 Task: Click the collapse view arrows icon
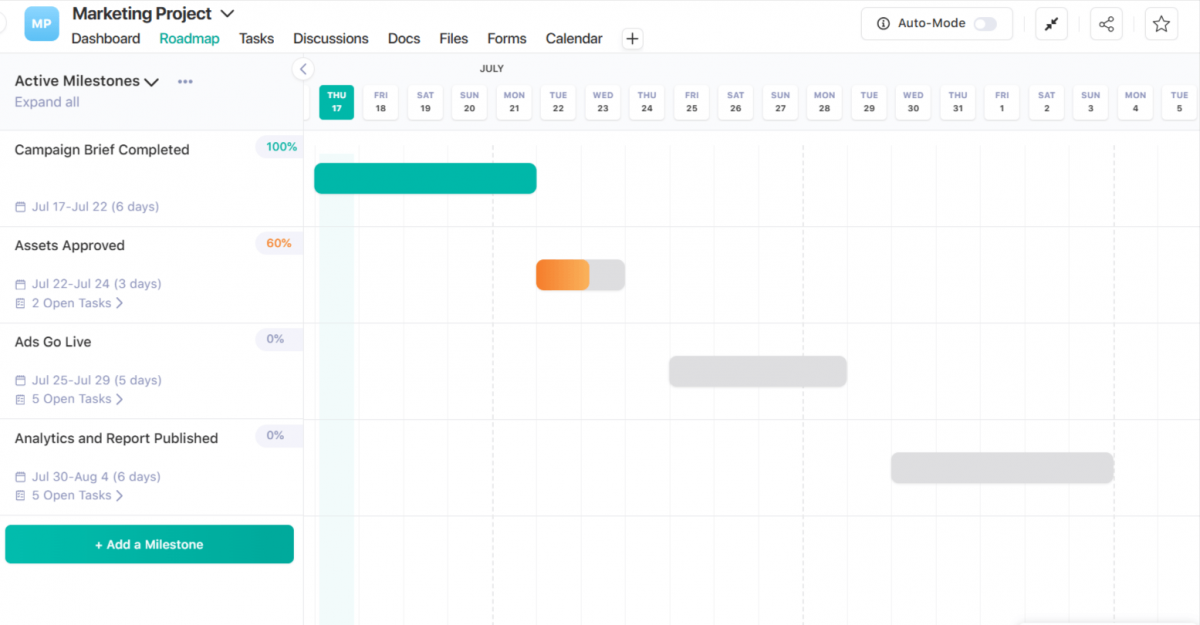(x=1051, y=23)
